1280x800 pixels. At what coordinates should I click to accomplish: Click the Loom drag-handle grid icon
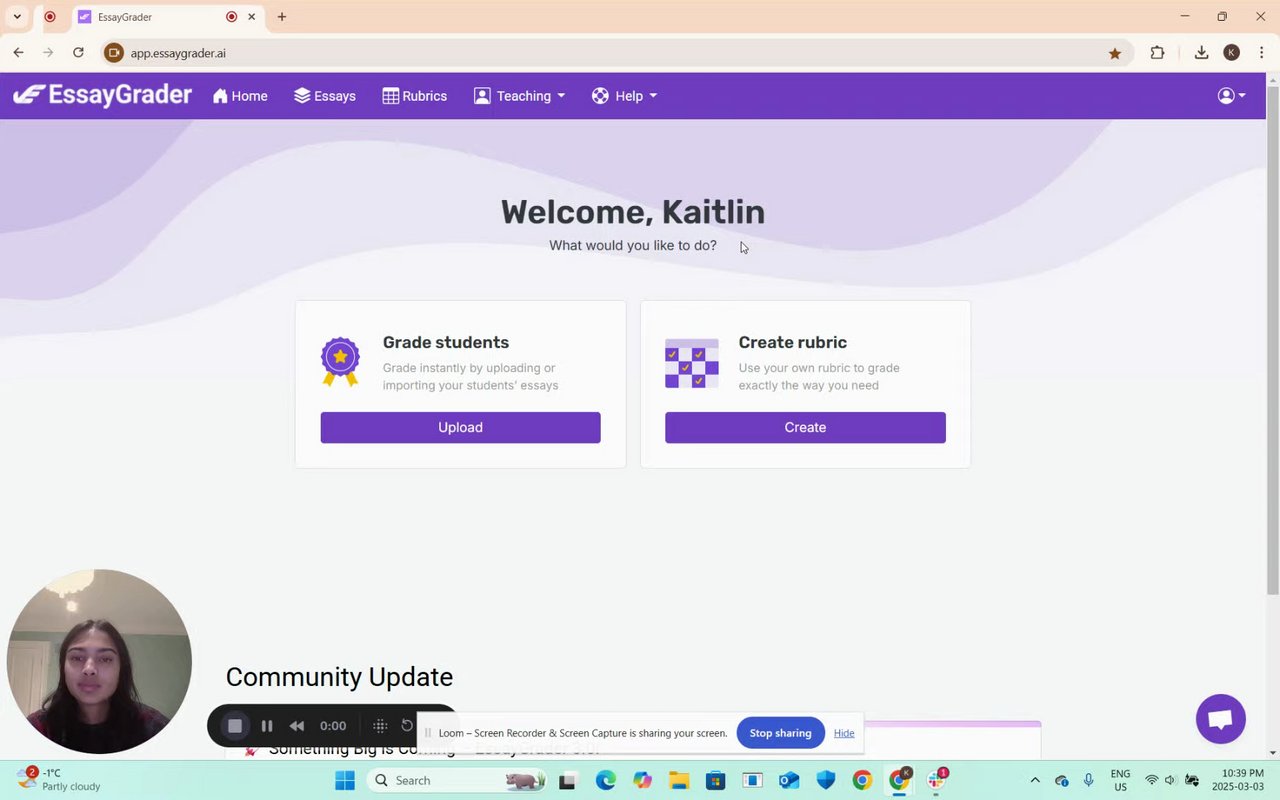click(380, 726)
